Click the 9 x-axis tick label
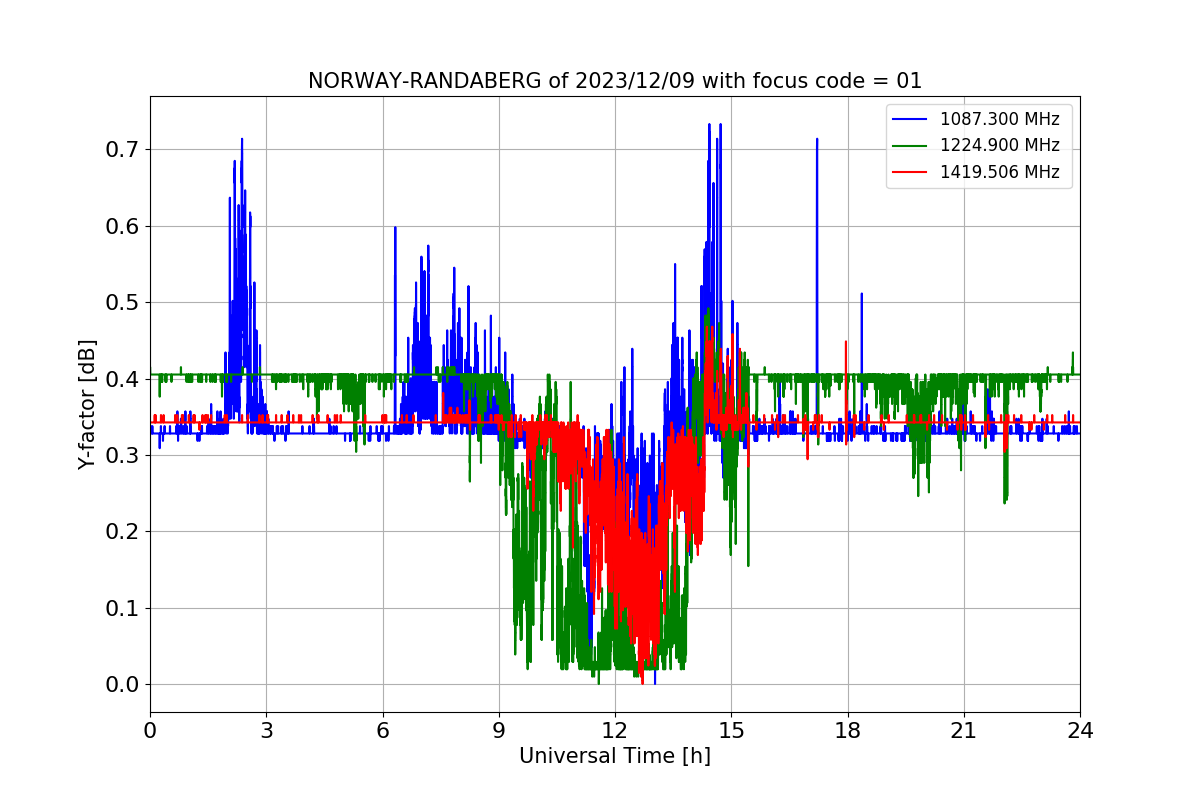1200x800 pixels. coord(499,731)
